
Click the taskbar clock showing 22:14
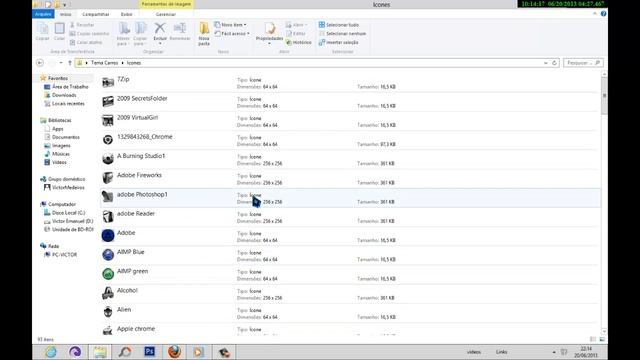point(586,352)
